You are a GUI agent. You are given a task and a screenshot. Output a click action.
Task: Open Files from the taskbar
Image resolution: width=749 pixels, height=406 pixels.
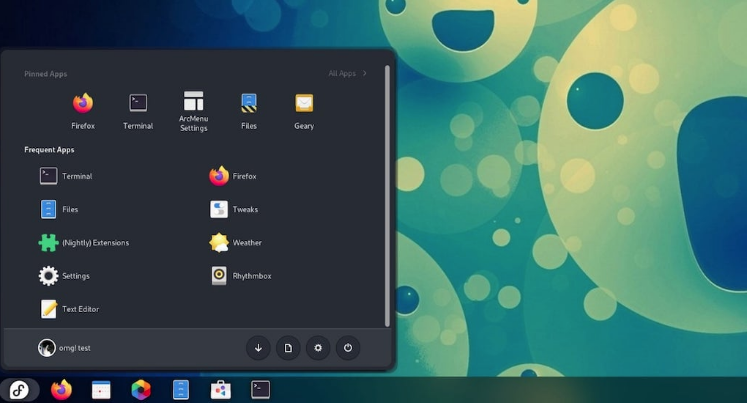[x=181, y=390]
